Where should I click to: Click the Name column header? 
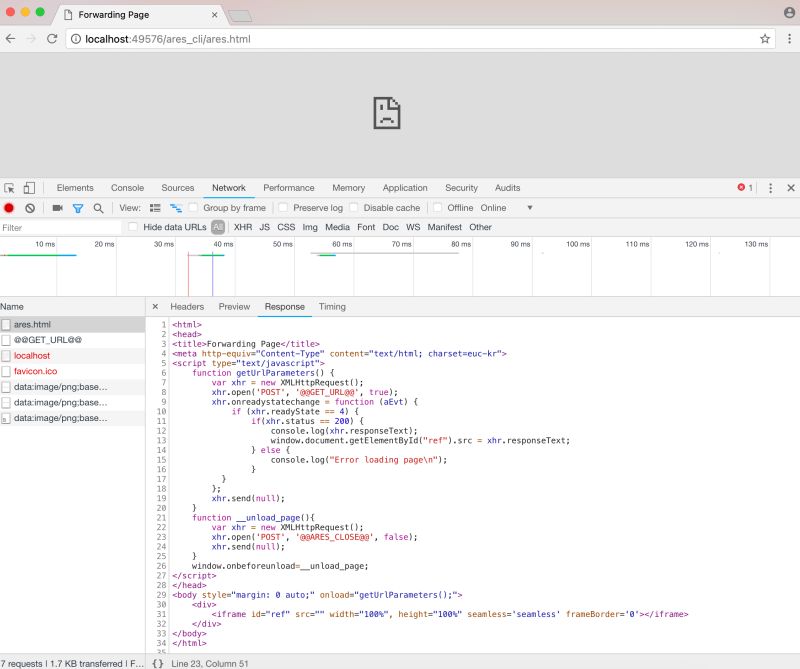[72, 307]
